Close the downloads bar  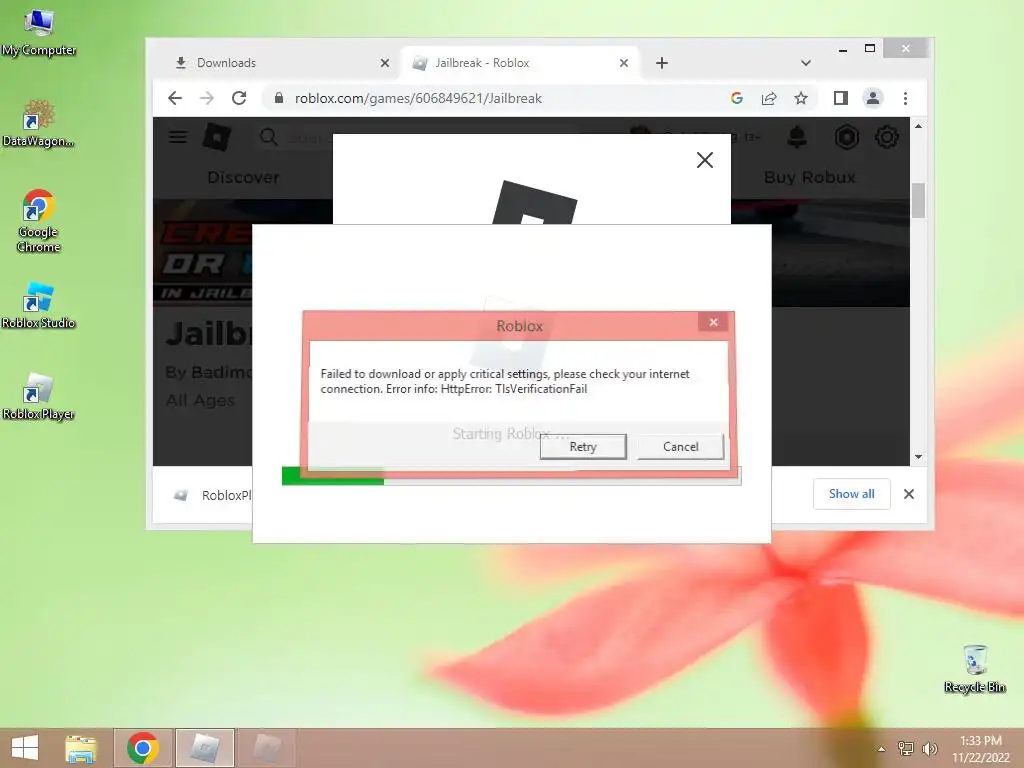(908, 494)
